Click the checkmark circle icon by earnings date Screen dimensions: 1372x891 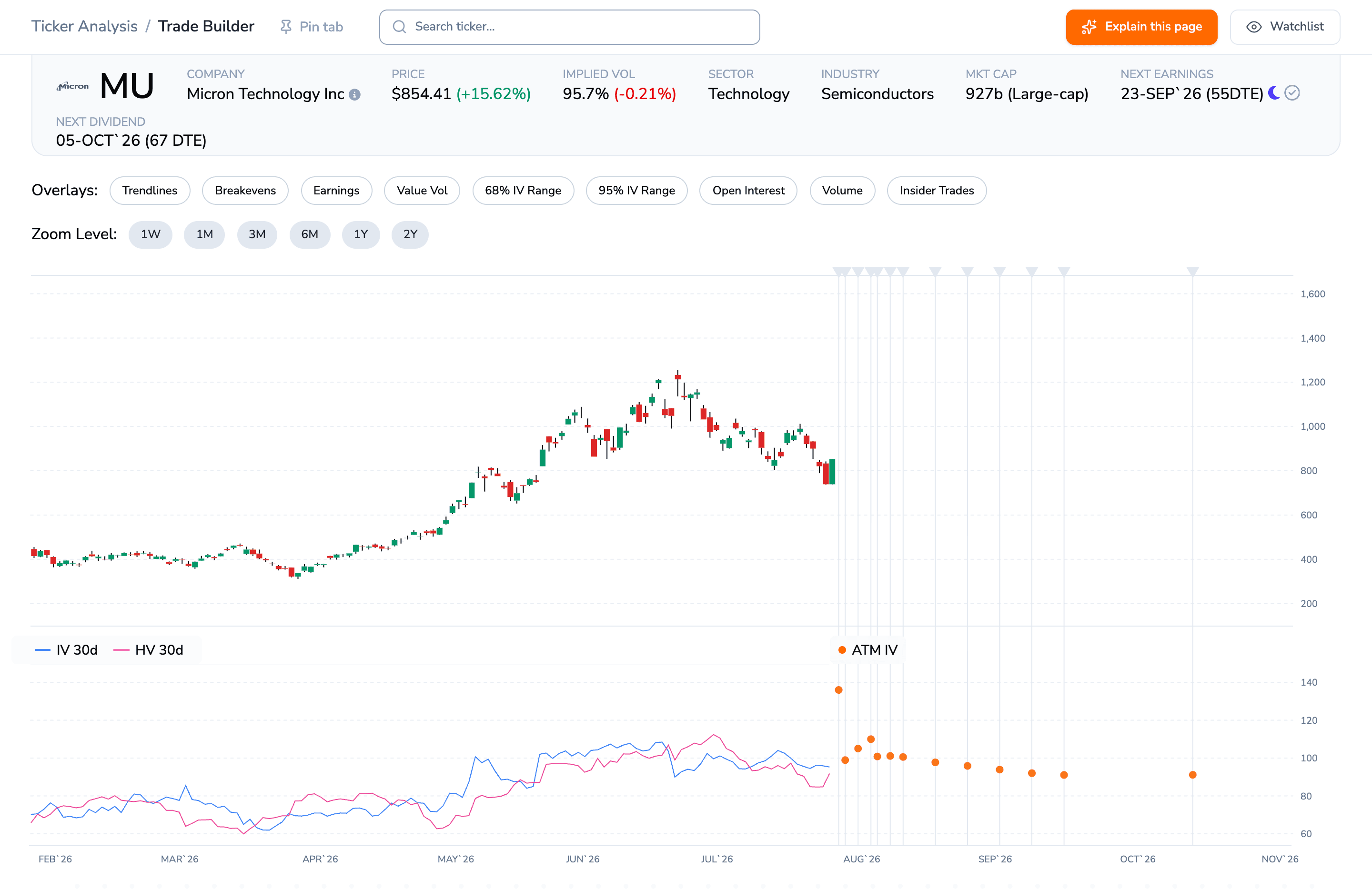[1292, 93]
